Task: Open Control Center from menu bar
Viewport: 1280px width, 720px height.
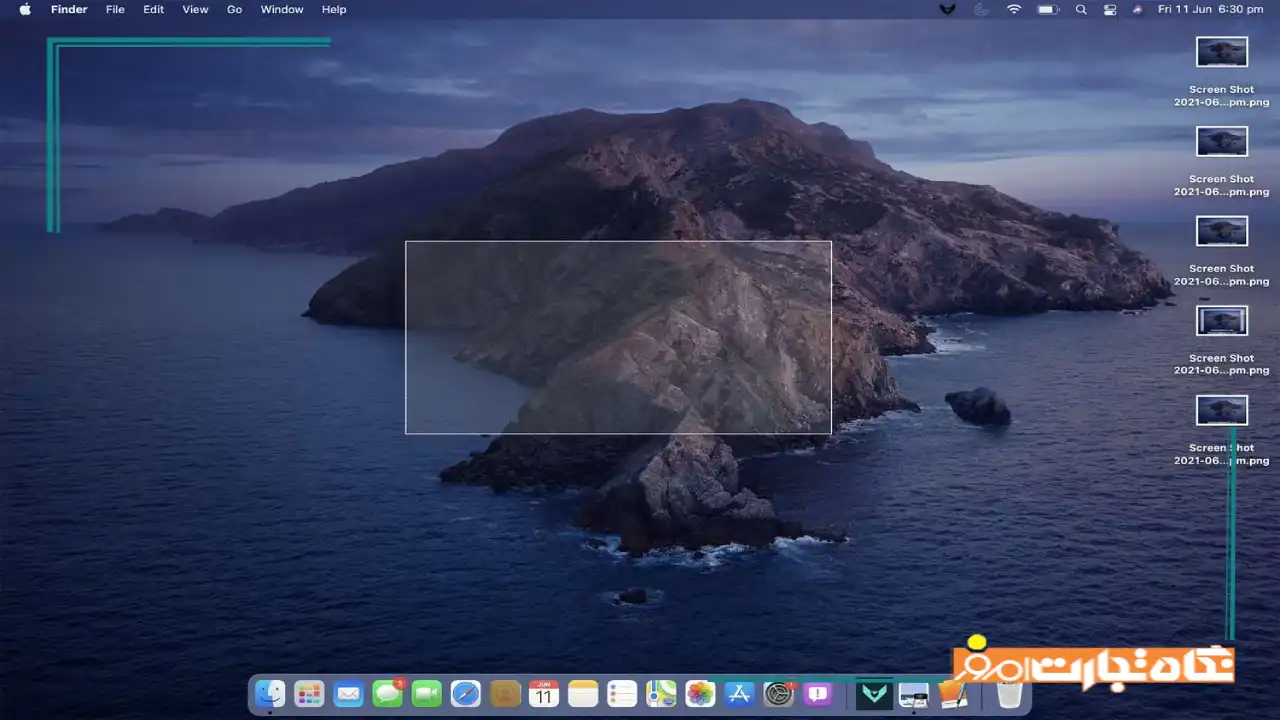Action: point(1110,9)
